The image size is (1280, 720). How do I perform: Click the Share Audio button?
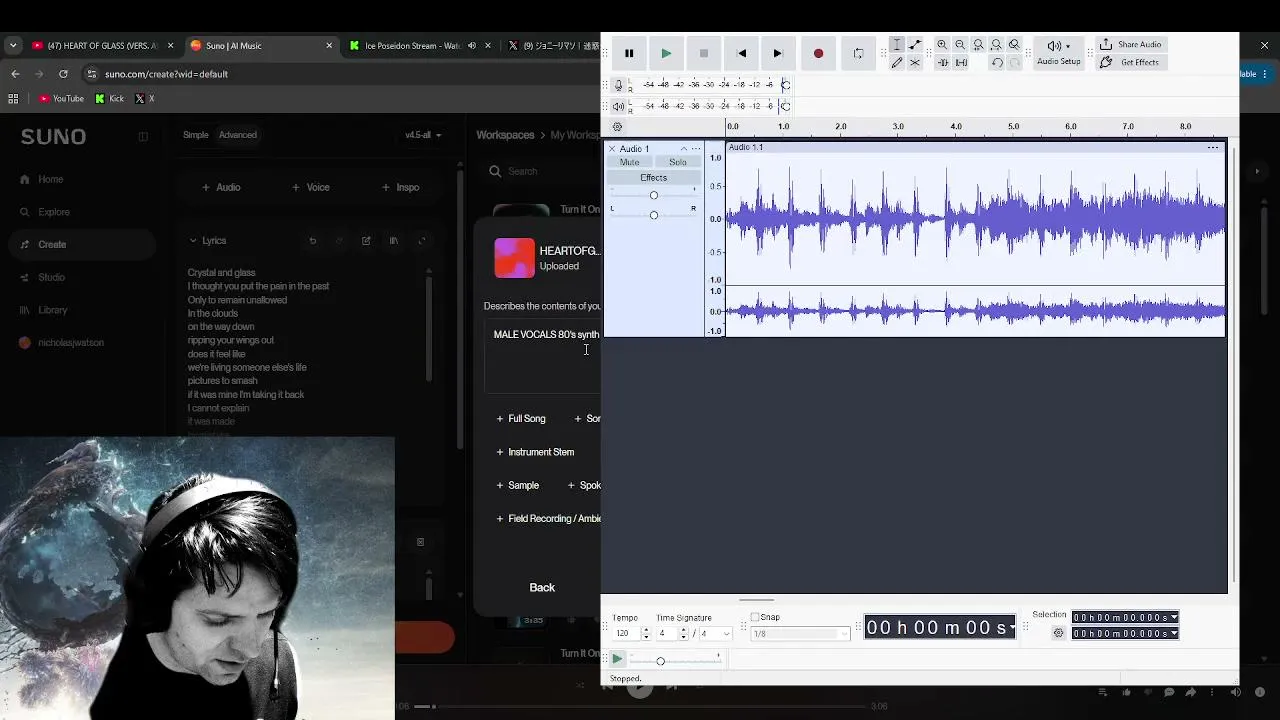(1130, 45)
